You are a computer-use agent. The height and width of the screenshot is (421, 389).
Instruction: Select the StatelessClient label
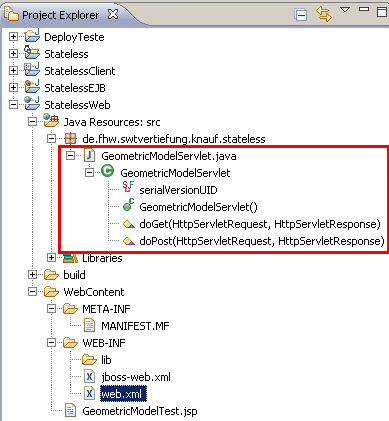click(x=80, y=71)
